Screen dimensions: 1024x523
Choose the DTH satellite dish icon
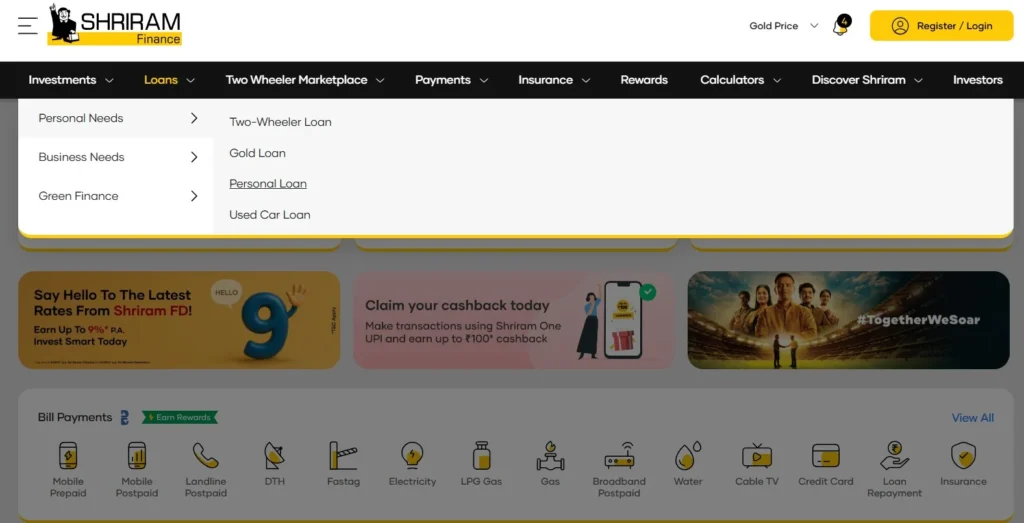pos(274,456)
